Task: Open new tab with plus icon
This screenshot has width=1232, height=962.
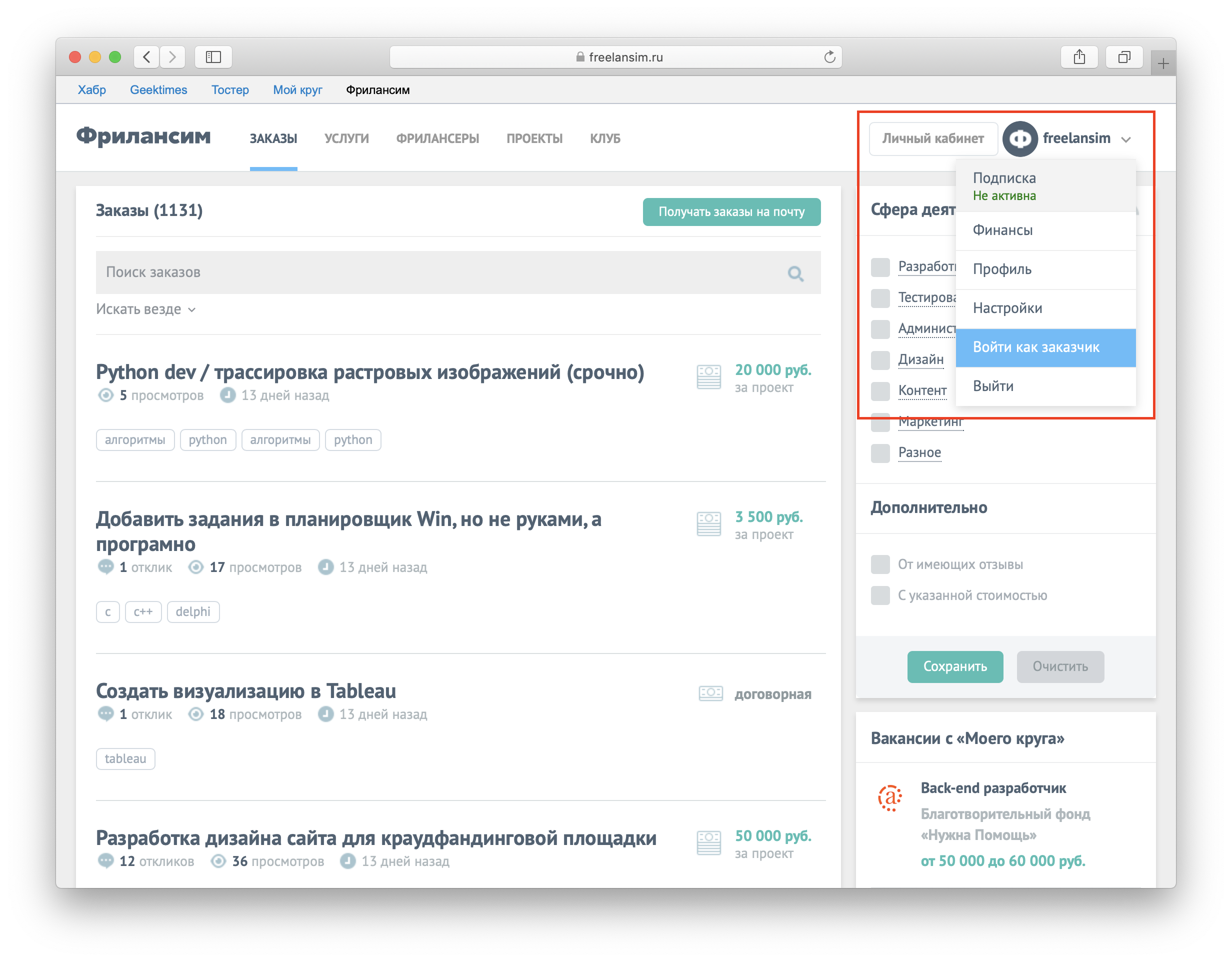Action: 1162,64
